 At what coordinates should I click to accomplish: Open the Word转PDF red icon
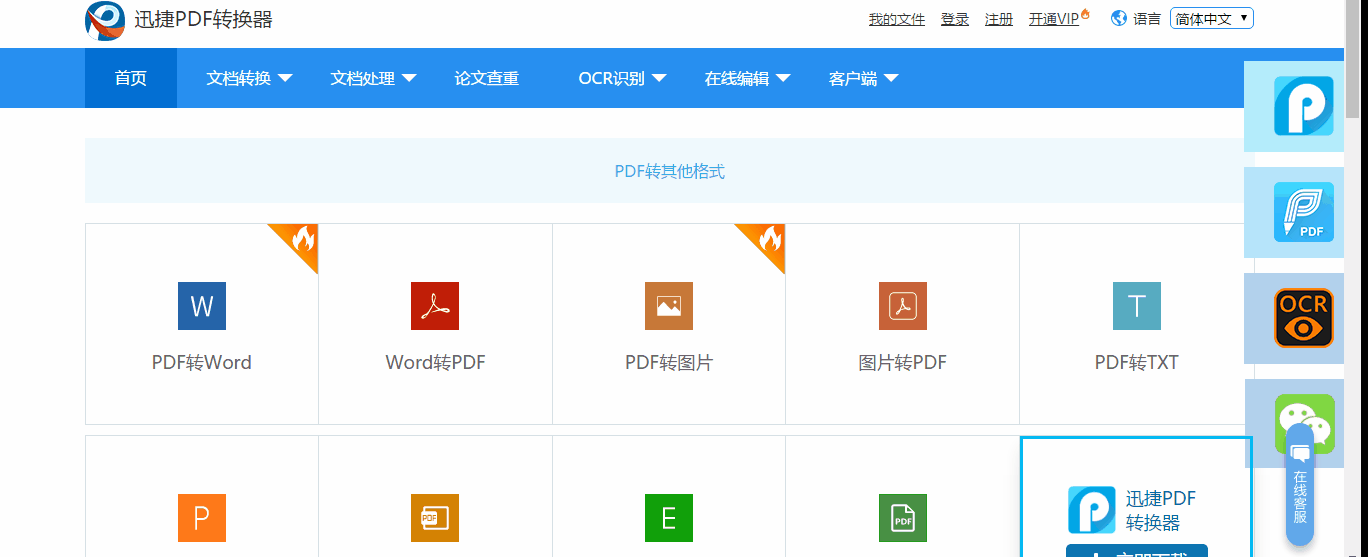435,306
